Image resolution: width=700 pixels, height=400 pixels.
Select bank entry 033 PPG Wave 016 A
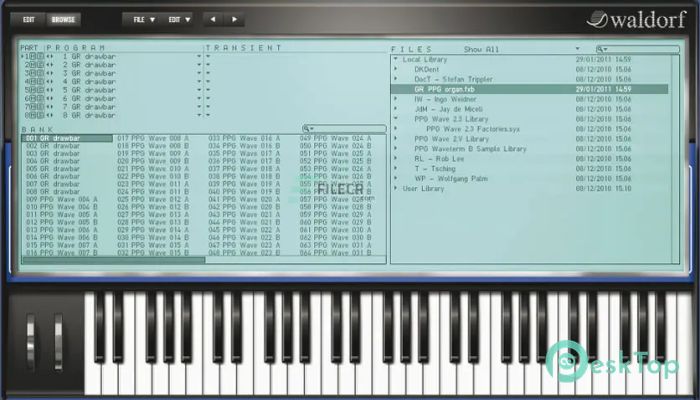pos(244,138)
